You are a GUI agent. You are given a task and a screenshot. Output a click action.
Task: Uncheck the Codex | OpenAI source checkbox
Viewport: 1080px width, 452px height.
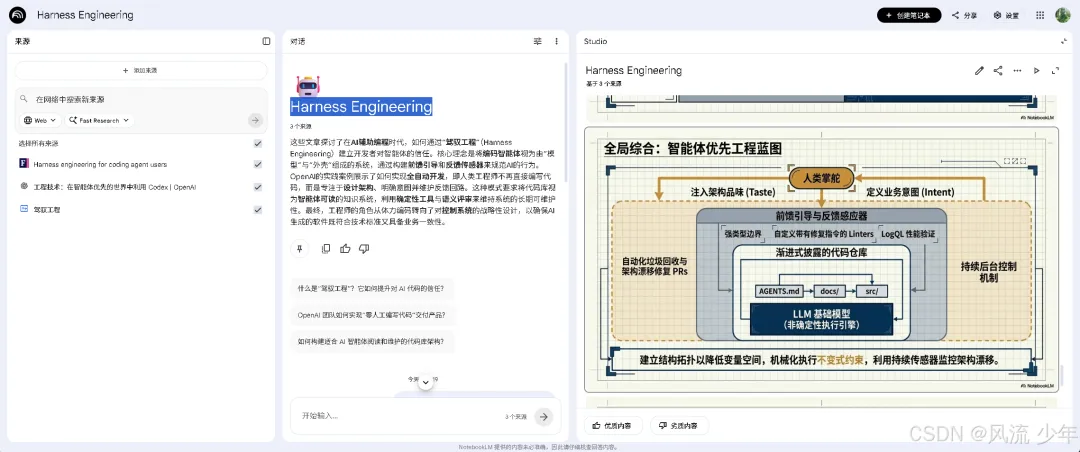258,187
